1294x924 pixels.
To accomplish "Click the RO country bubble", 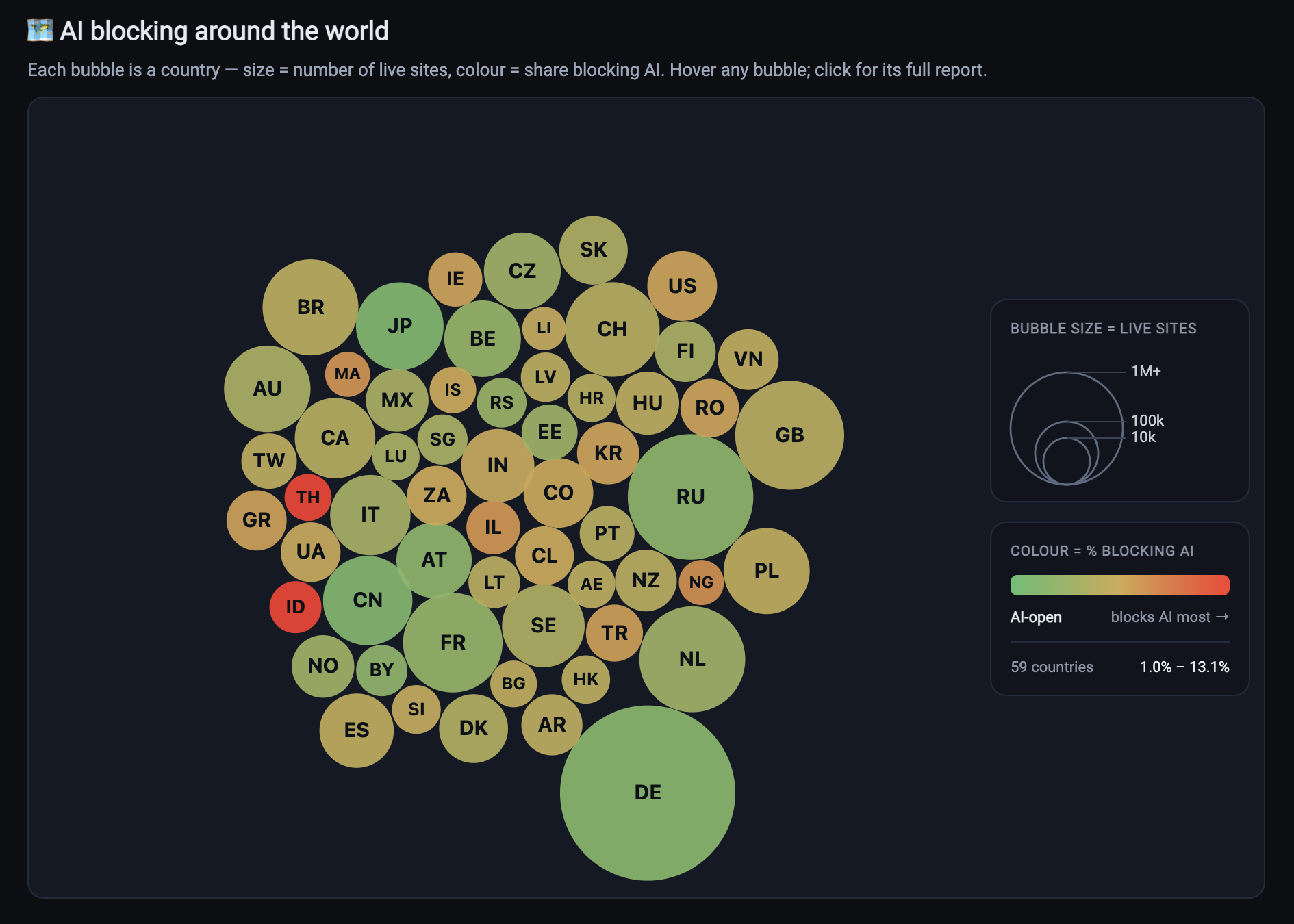I will coord(709,408).
